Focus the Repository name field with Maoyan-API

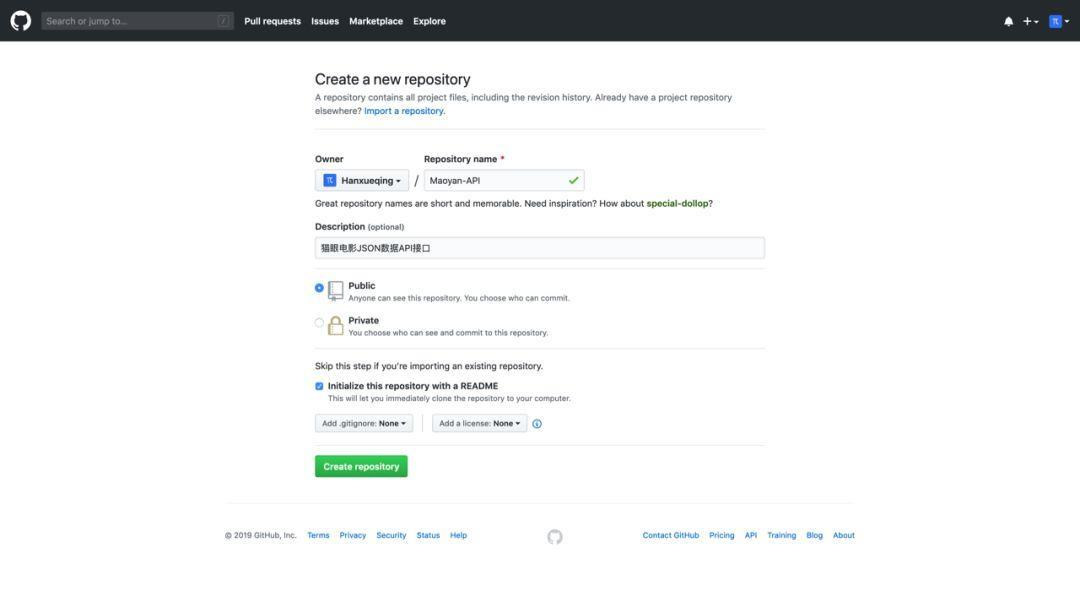pos(503,180)
